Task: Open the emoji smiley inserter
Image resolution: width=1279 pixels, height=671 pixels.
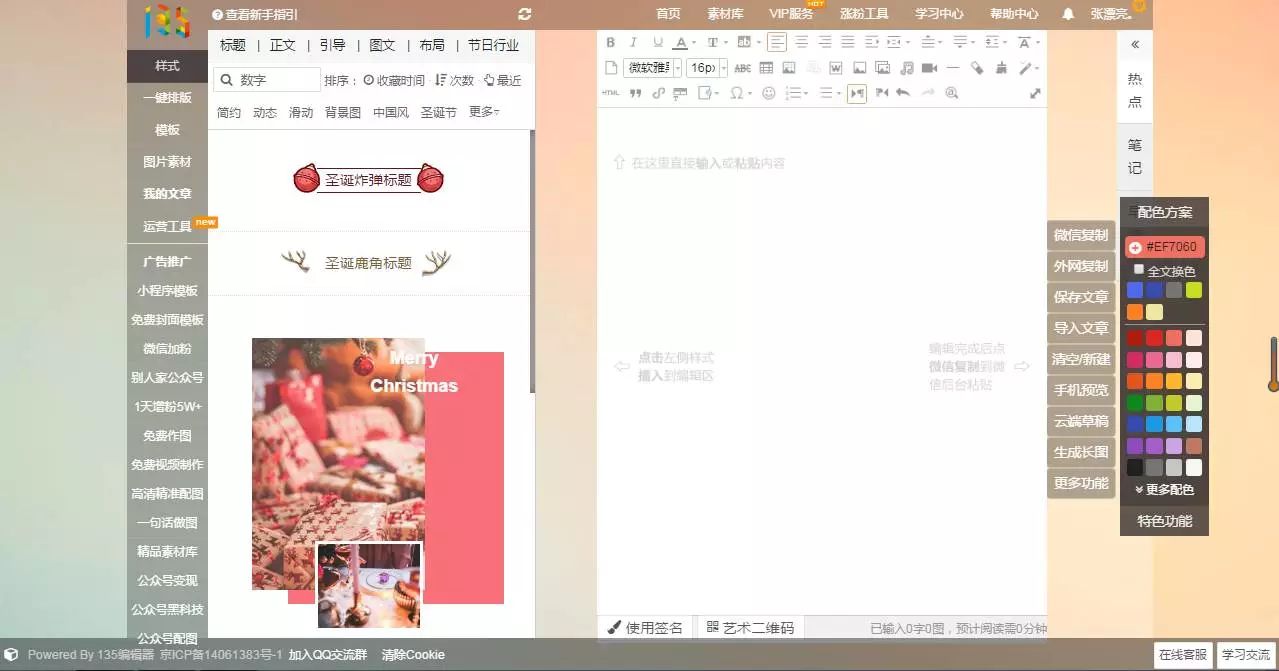Action: [768, 93]
